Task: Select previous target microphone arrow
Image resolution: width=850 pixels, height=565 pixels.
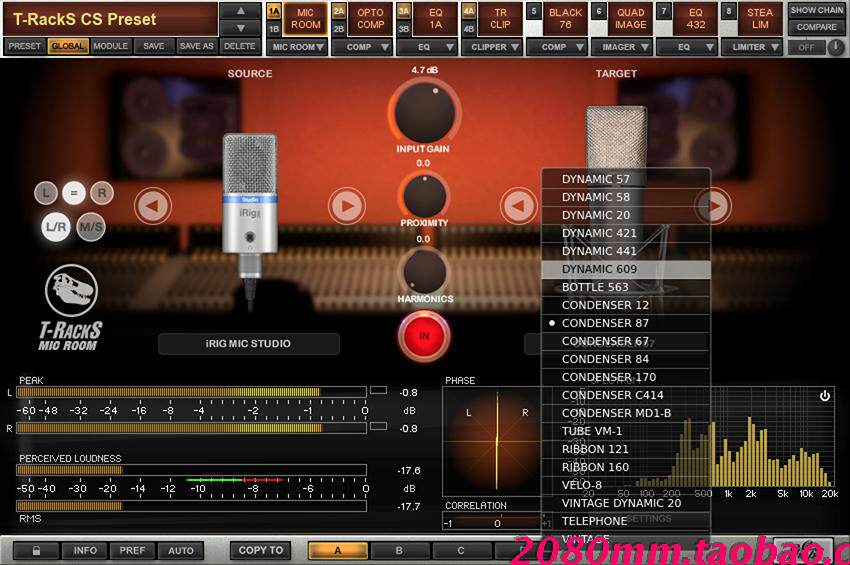Action: [x=519, y=206]
